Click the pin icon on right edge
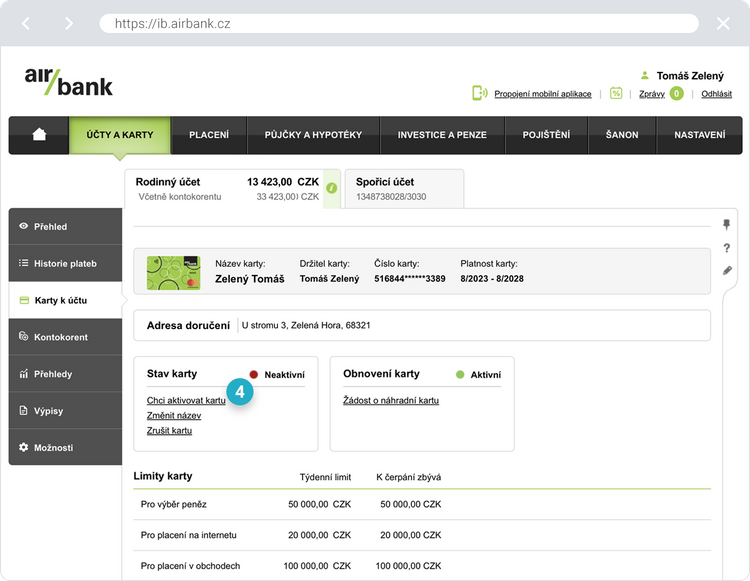 click(x=727, y=224)
